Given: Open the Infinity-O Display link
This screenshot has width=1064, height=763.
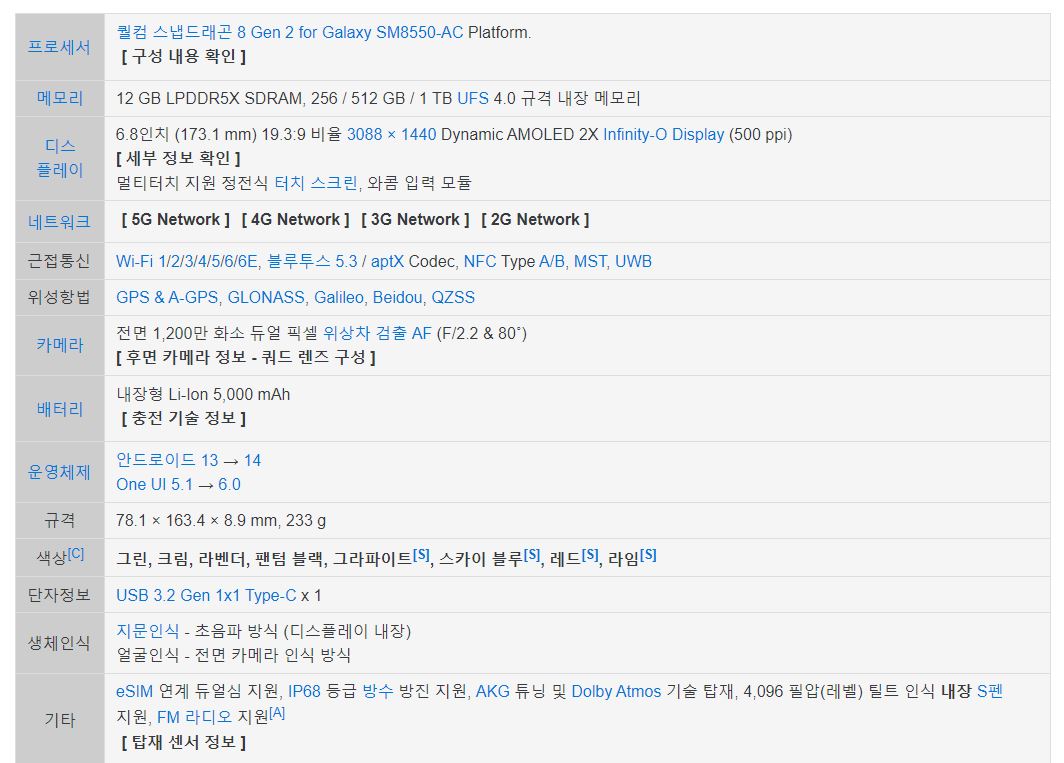Looking at the screenshot, I should click(664, 134).
